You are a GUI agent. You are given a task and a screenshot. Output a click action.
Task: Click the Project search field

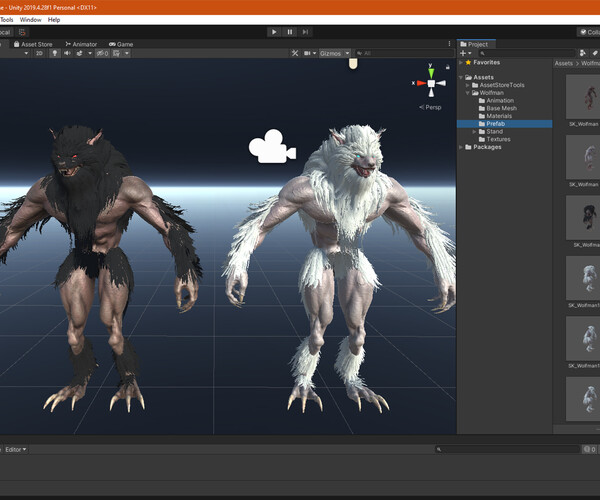point(527,53)
